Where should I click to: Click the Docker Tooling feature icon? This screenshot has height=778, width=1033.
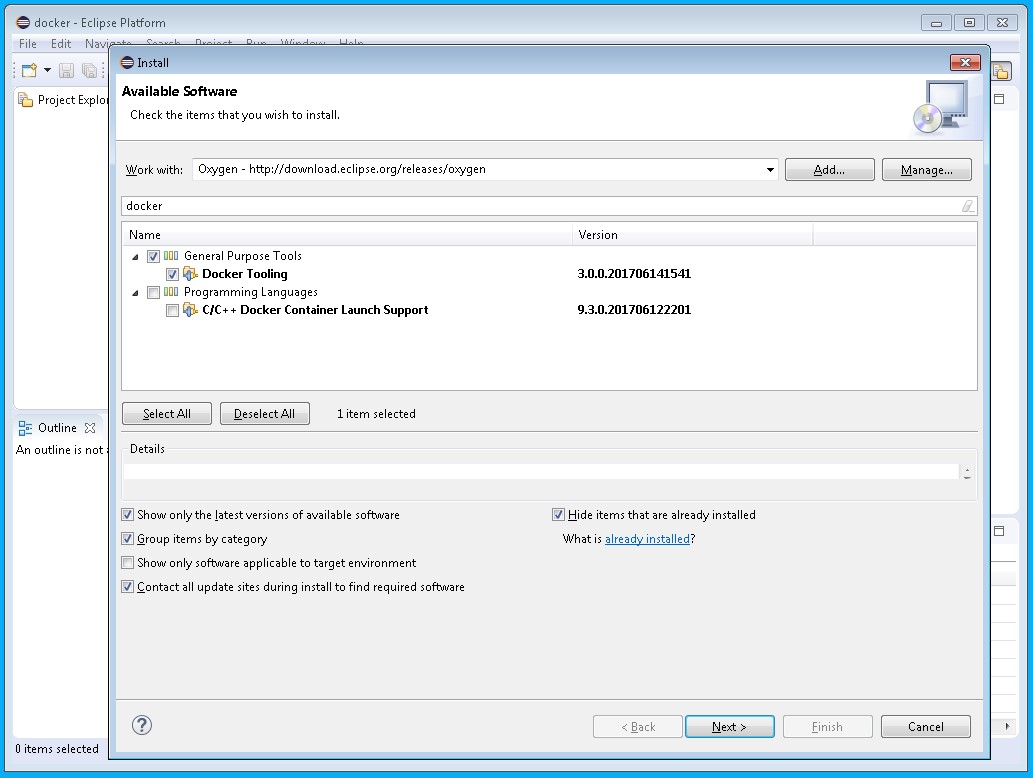(191, 274)
